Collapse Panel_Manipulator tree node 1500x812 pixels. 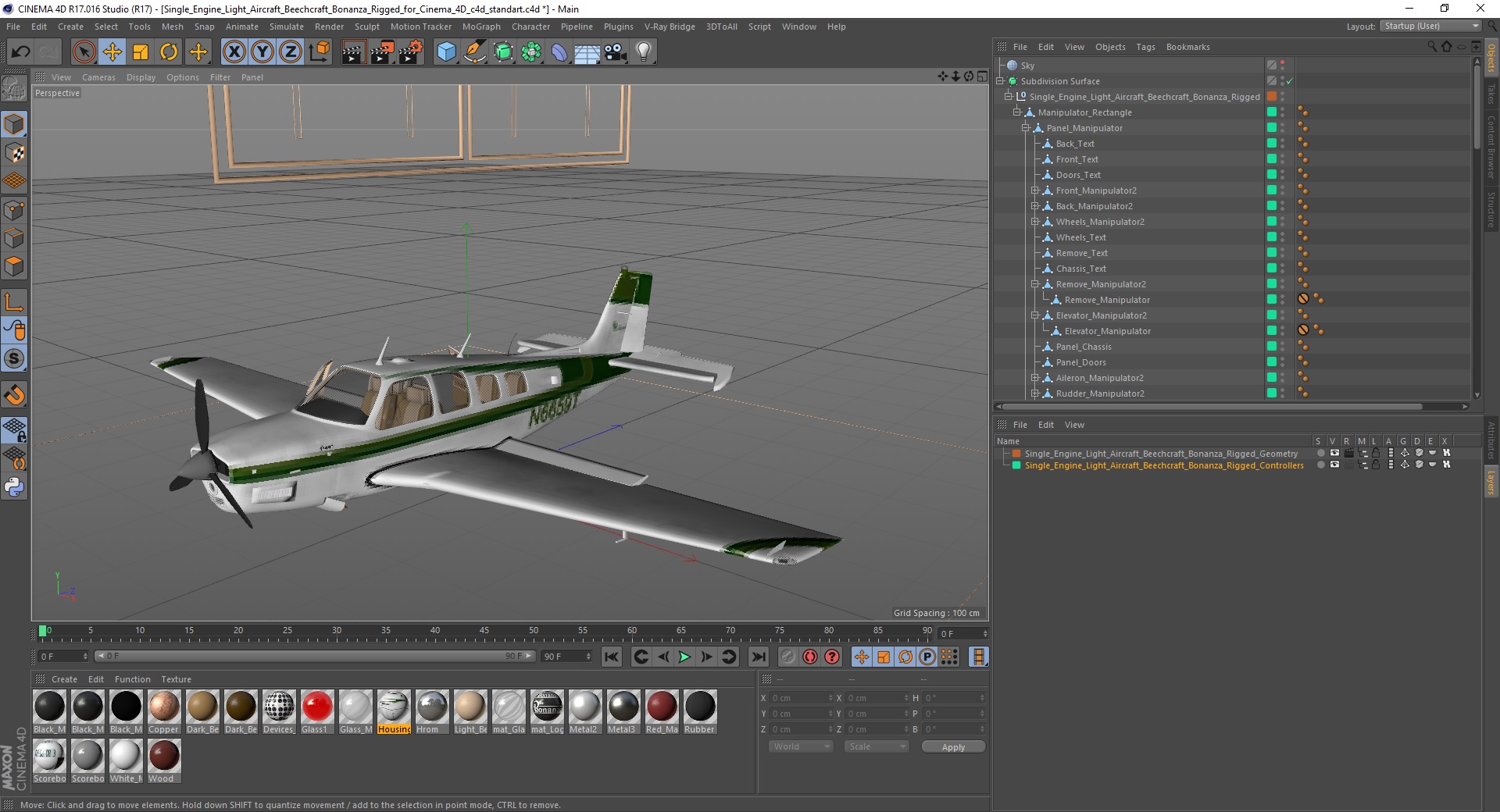1026,128
